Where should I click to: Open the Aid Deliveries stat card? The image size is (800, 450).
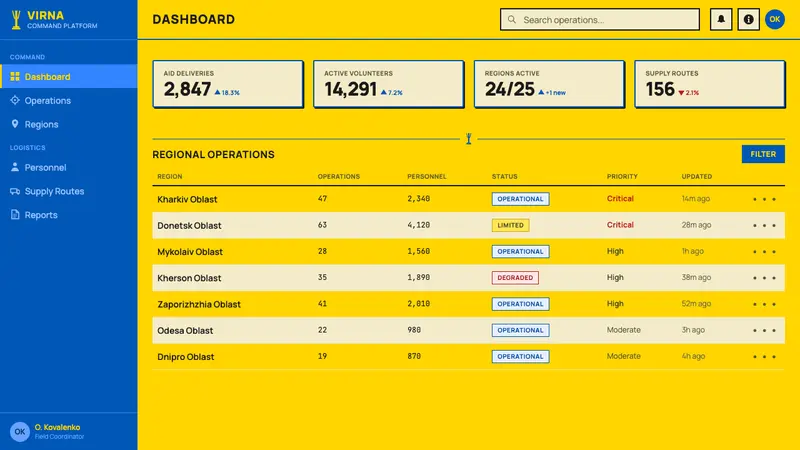(x=228, y=84)
